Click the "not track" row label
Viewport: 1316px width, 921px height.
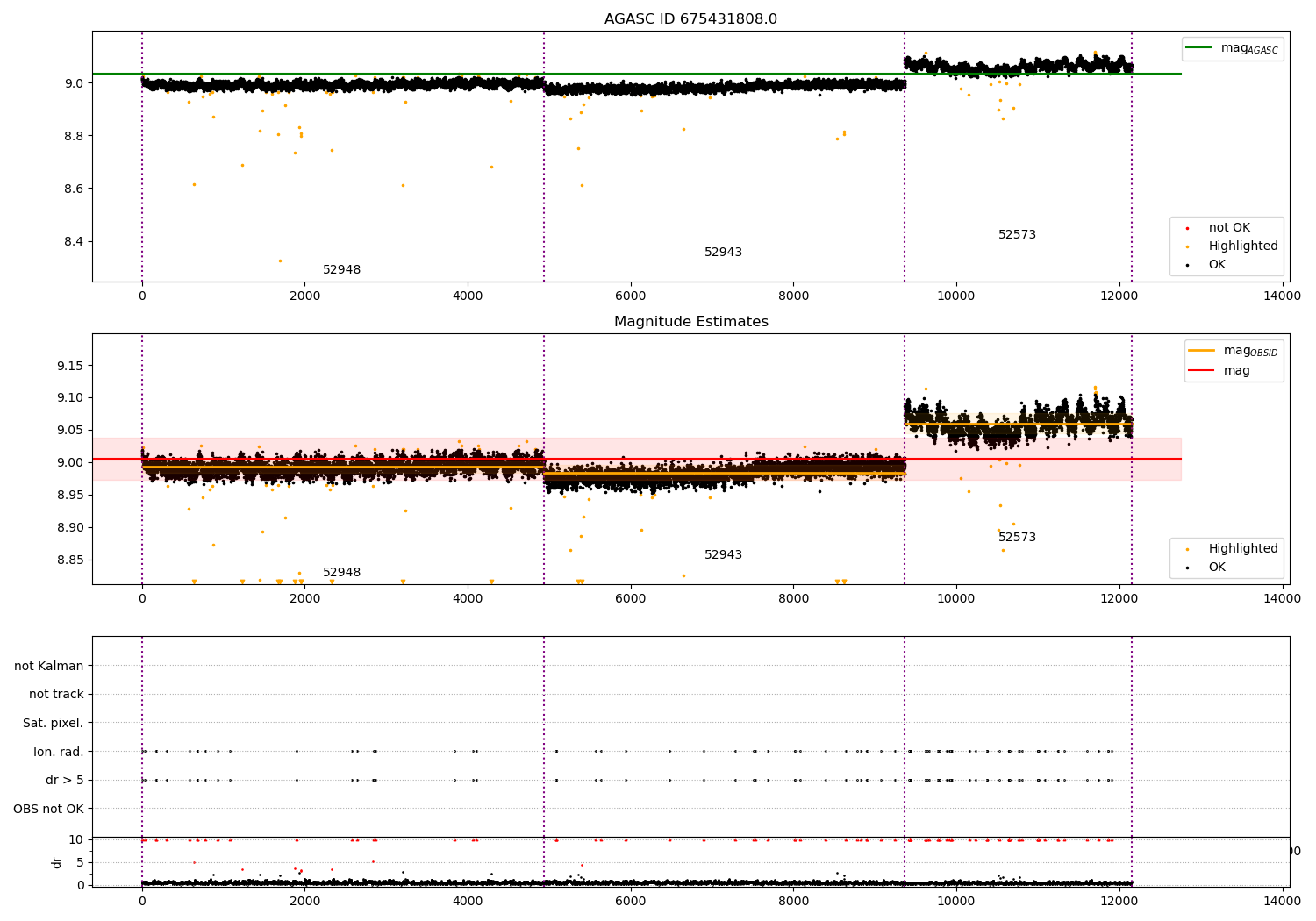(x=56, y=695)
